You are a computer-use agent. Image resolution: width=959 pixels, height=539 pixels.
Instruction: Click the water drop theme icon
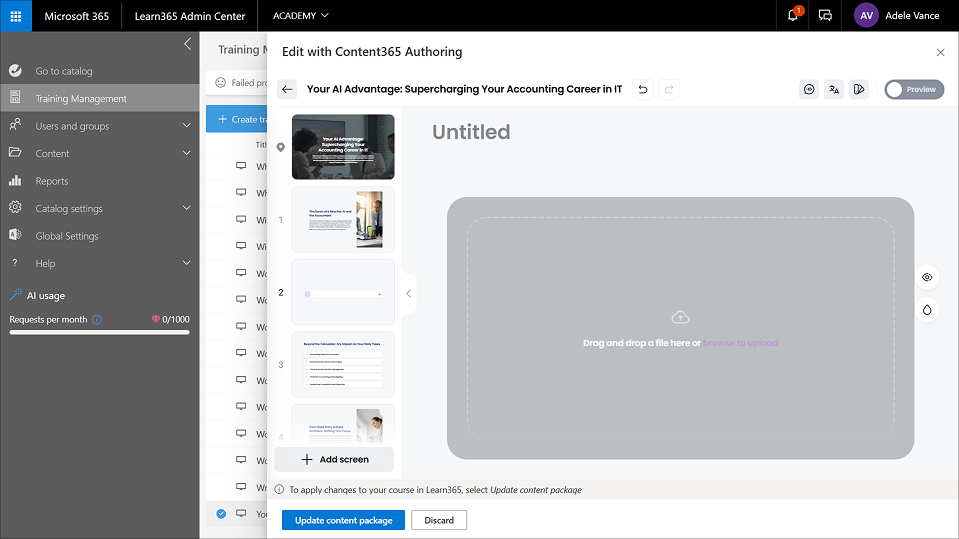(x=927, y=310)
